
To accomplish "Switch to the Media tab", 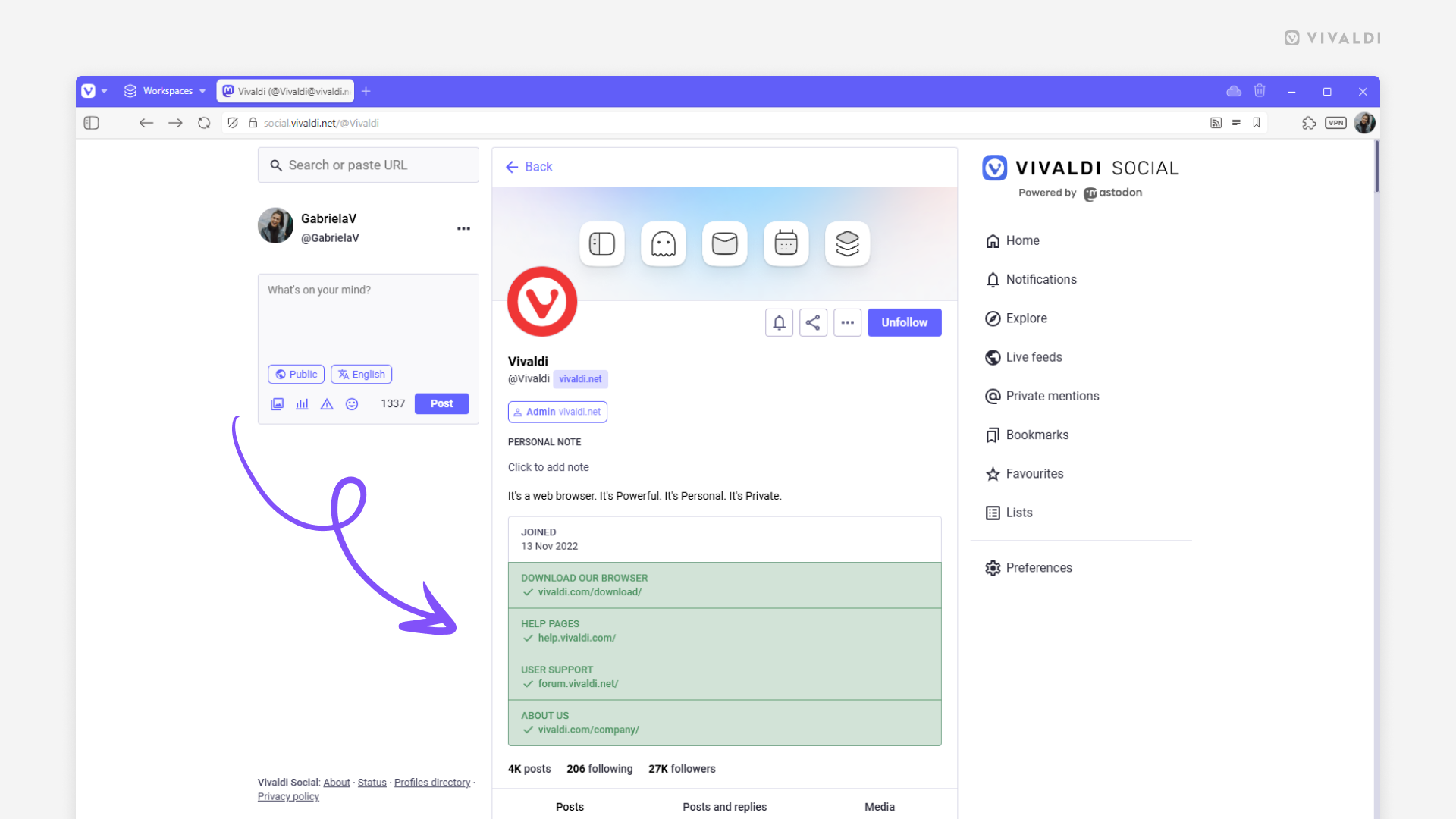I will point(880,806).
